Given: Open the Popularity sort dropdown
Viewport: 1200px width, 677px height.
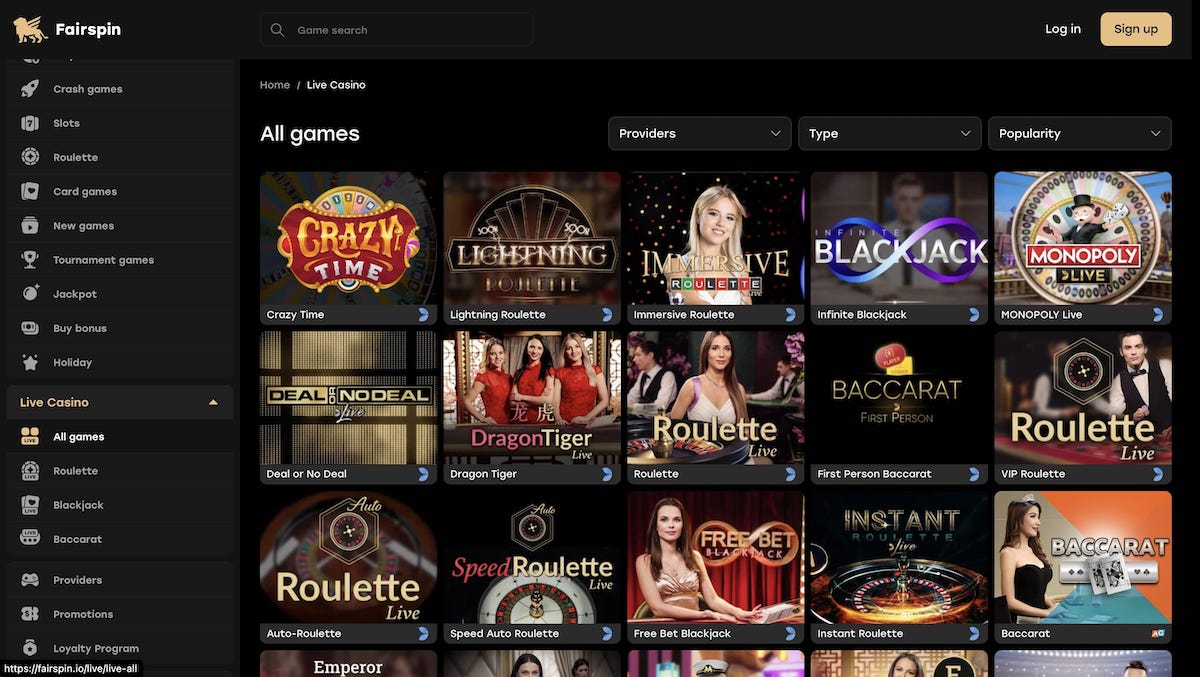Looking at the screenshot, I should (x=1079, y=133).
